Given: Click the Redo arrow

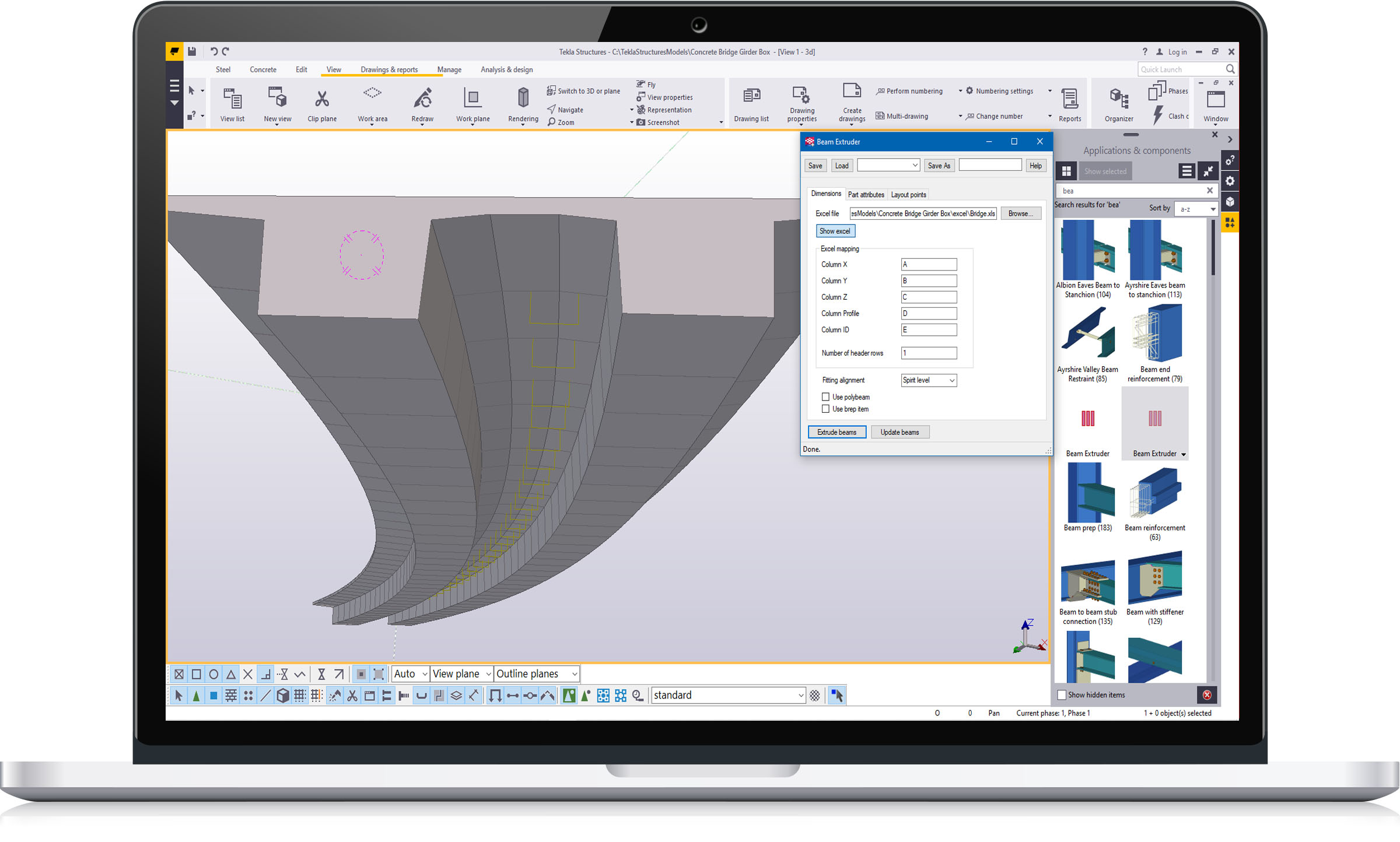Looking at the screenshot, I should point(226,51).
